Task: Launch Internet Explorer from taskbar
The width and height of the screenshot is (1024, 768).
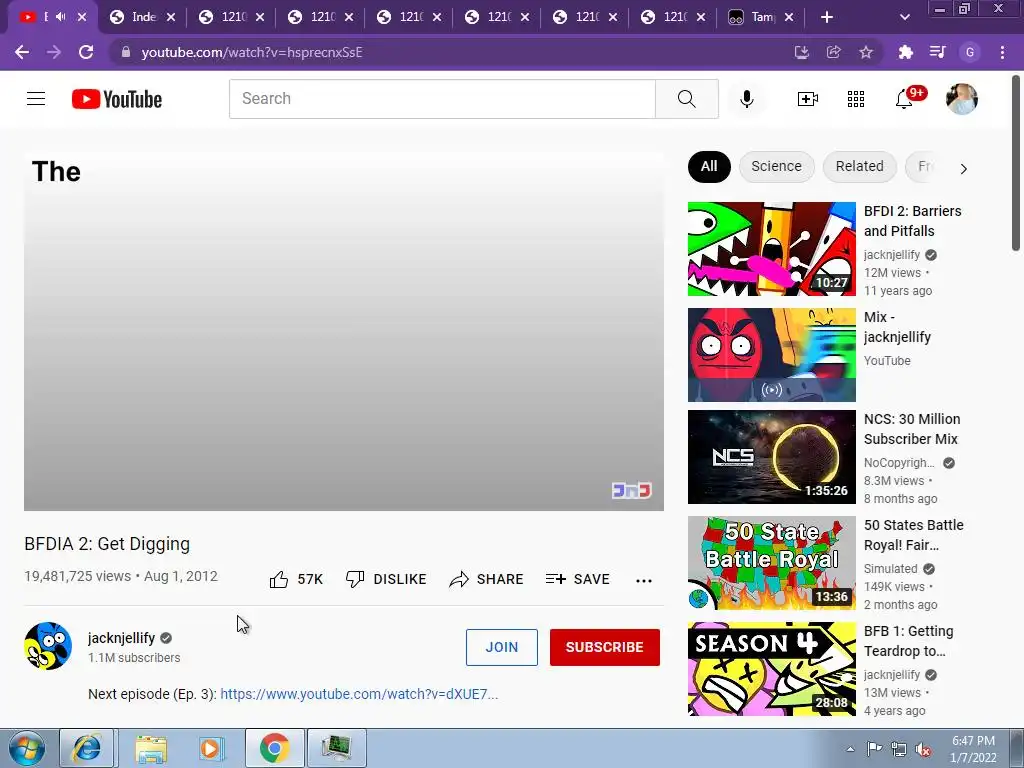Action: point(87,748)
